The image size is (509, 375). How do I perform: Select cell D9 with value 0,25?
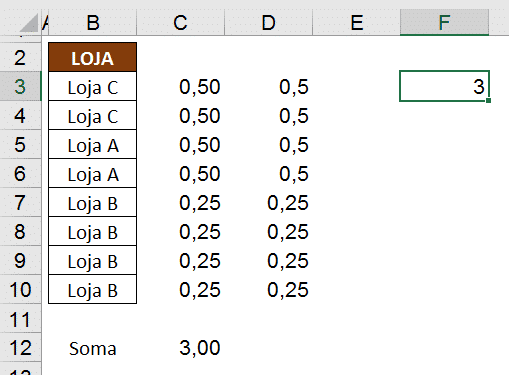pos(268,260)
